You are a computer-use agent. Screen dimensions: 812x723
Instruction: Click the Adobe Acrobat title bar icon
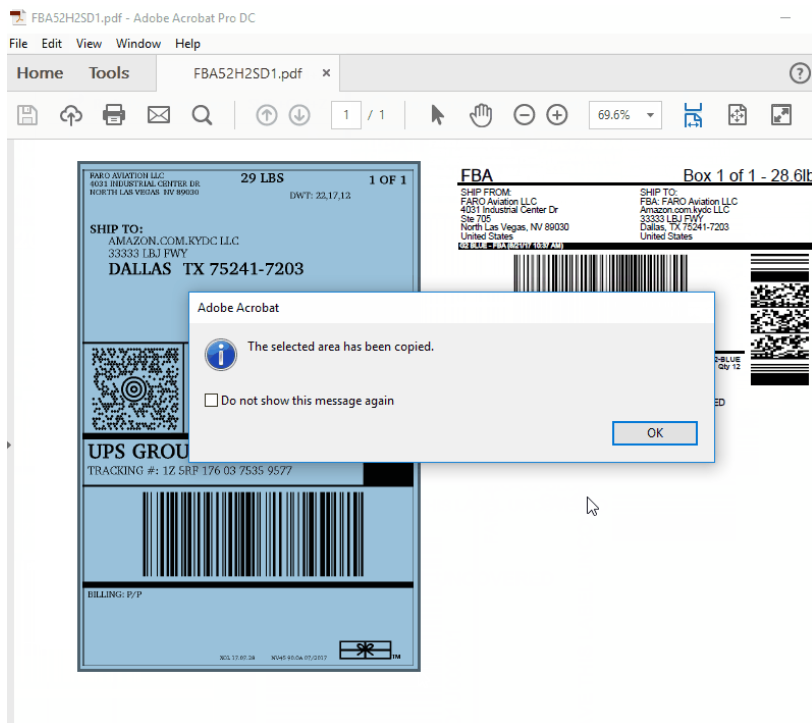18,18
